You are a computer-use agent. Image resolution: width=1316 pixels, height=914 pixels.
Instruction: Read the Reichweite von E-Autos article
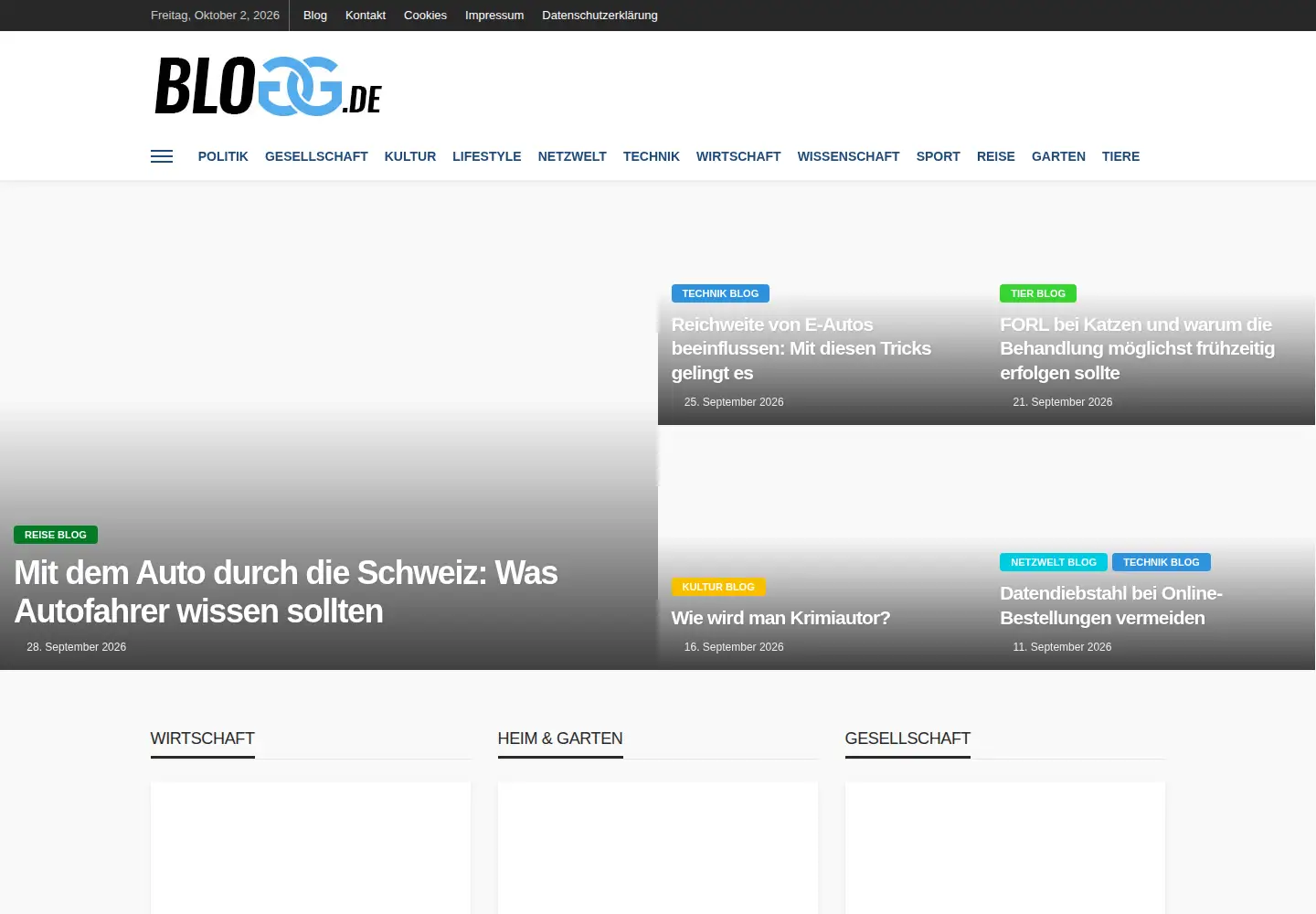[801, 348]
